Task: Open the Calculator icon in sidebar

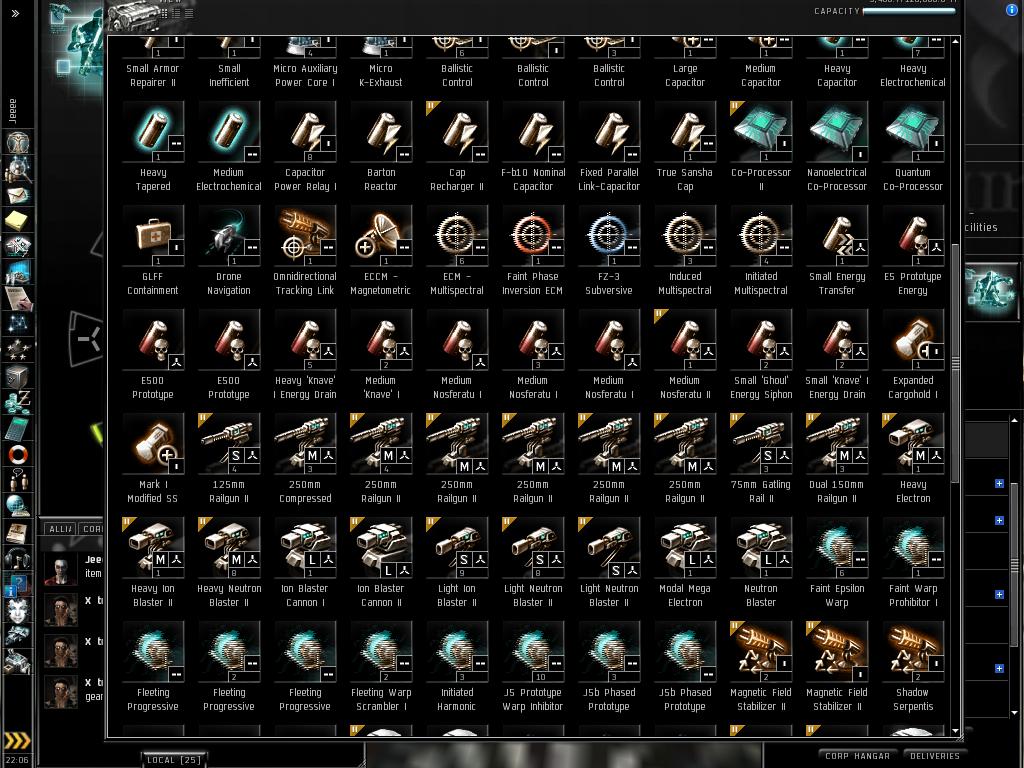Action: click(17, 428)
